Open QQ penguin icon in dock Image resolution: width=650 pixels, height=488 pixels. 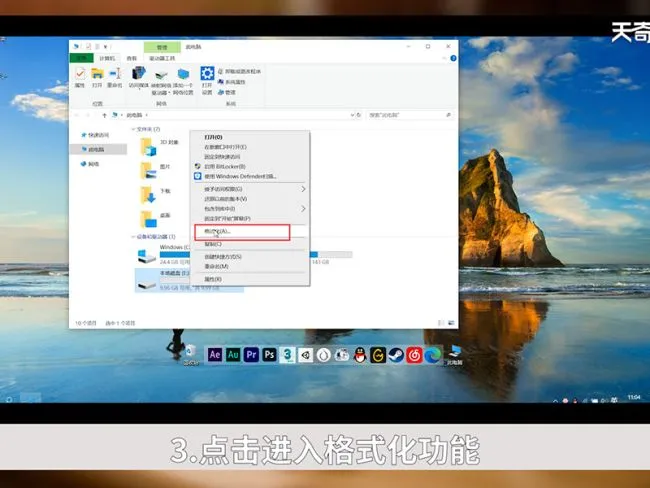point(360,355)
